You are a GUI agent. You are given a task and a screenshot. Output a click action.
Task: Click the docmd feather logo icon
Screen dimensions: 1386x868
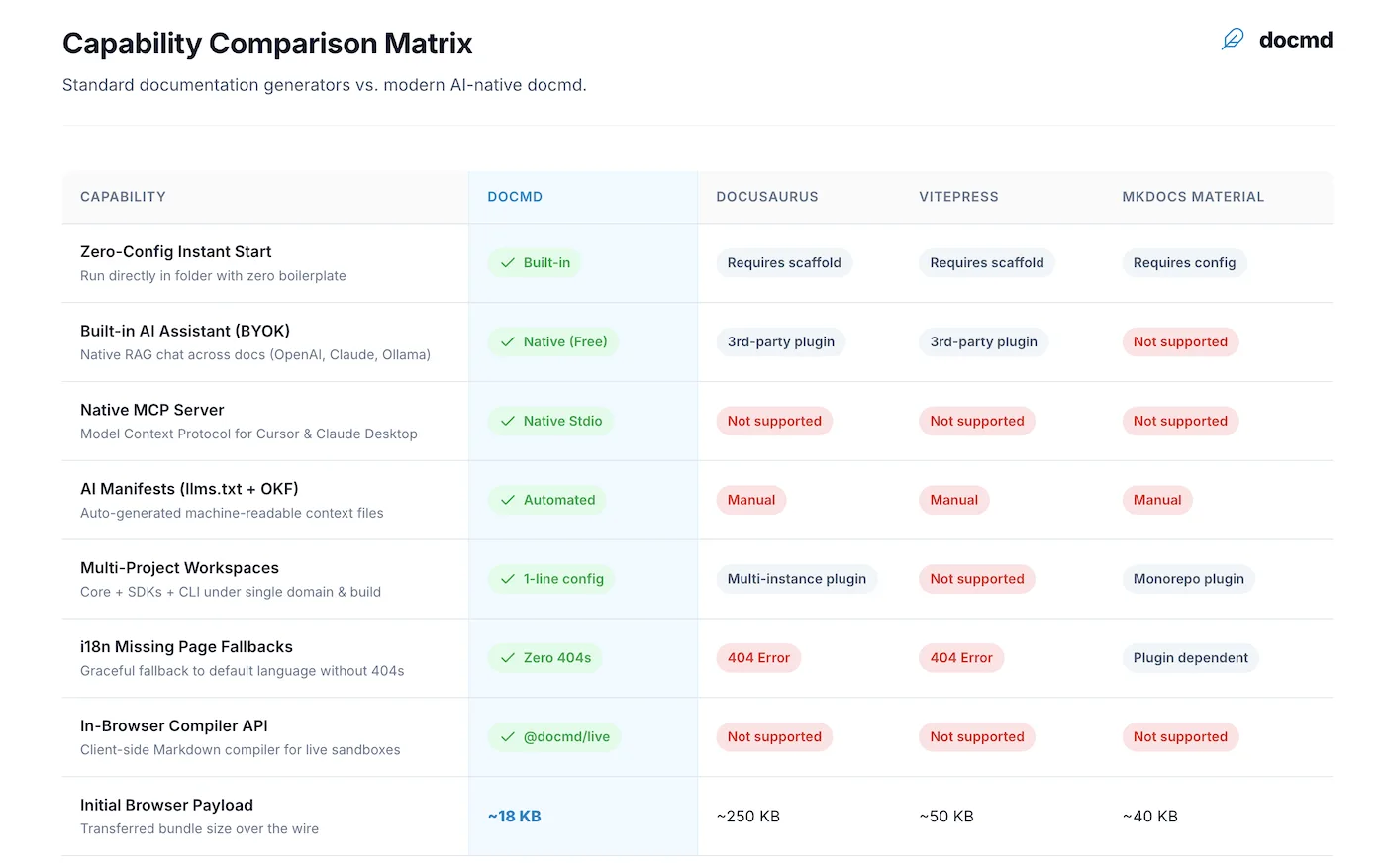coord(1233,40)
